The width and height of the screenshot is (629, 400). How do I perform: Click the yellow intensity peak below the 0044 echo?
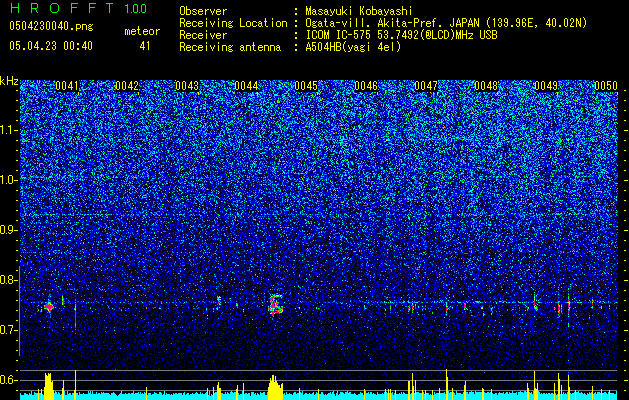click(x=275, y=387)
